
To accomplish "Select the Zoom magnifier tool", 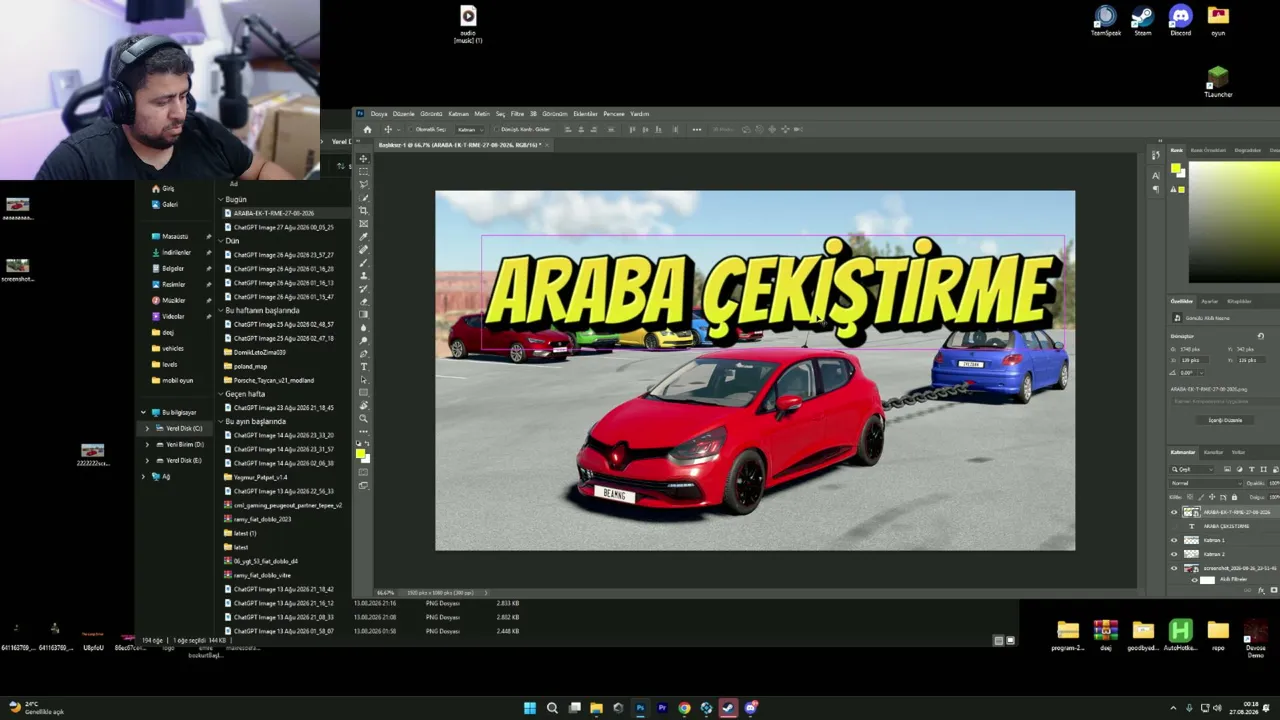I will pos(363,419).
